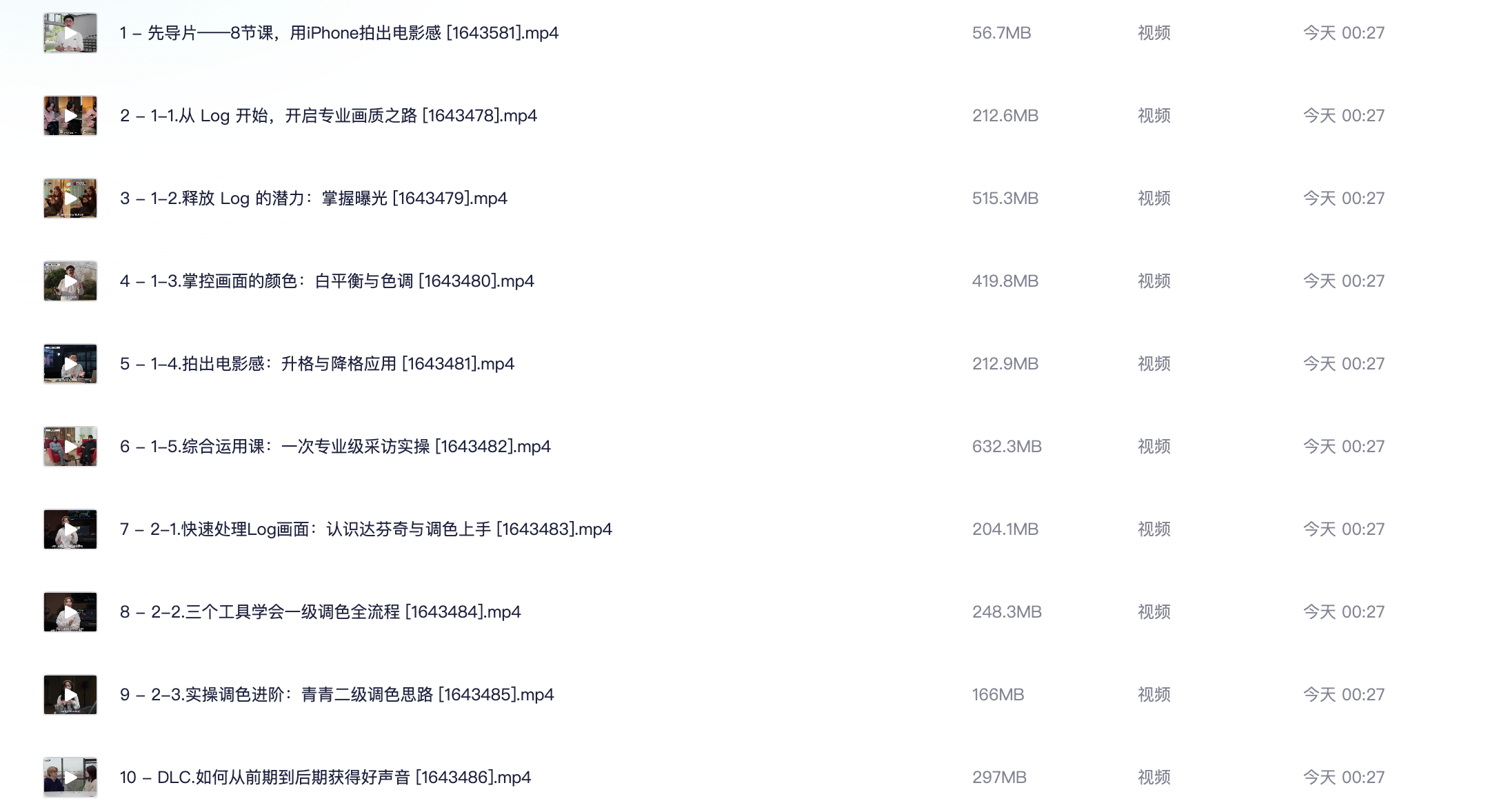Image resolution: width=1499 pixels, height=812 pixels.
Task: Select file name 1-1.从 Log 开始 [1643478].mp4
Action: click(328, 116)
